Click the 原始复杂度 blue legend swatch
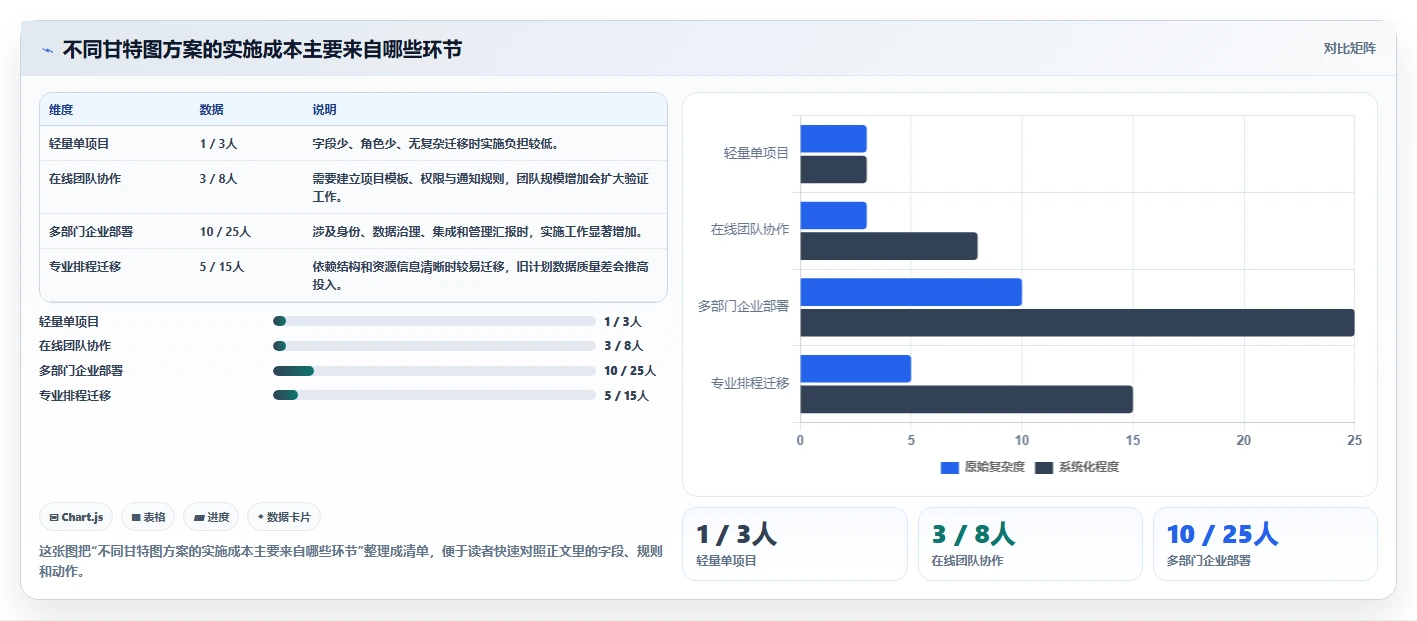The width and height of the screenshot is (1417, 621). tap(950, 467)
